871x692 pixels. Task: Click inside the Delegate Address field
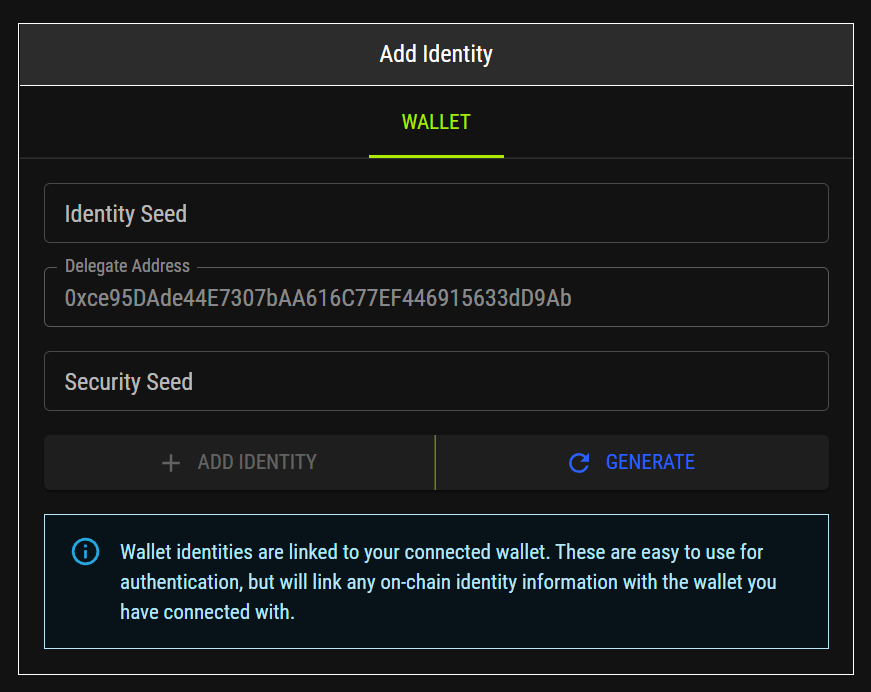436,297
